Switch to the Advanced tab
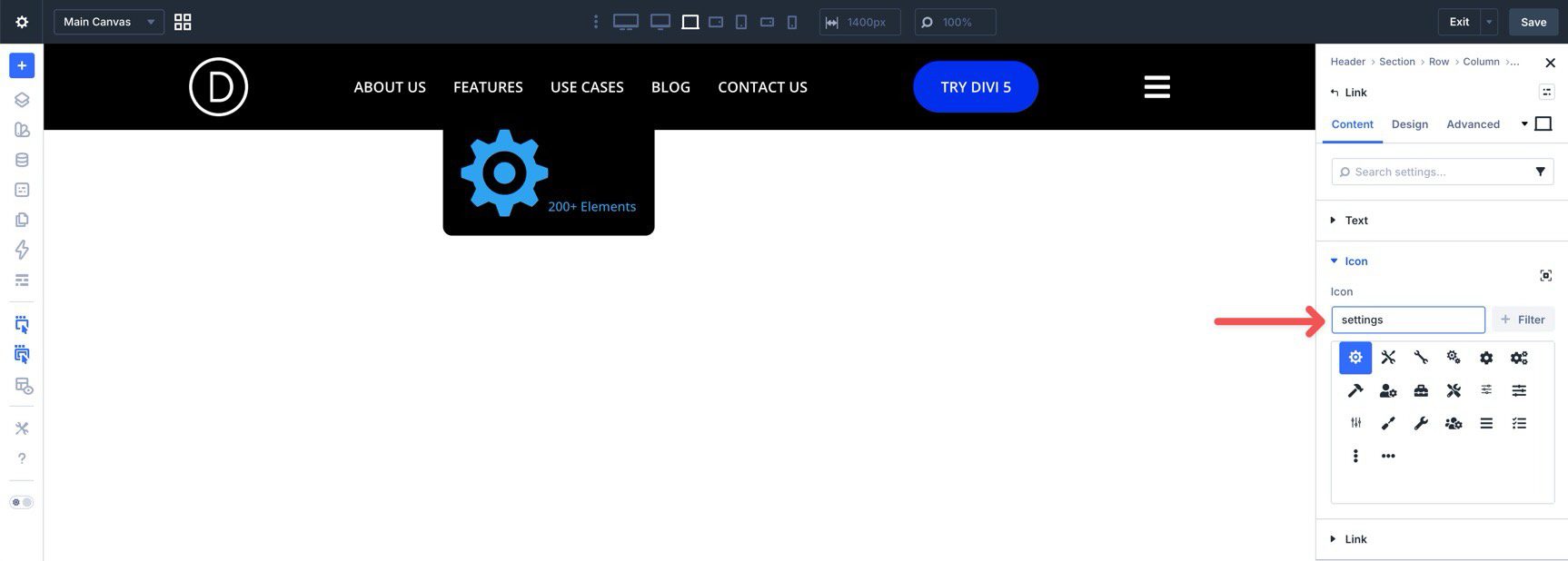The image size is (1568, 561). [1473, 124]
